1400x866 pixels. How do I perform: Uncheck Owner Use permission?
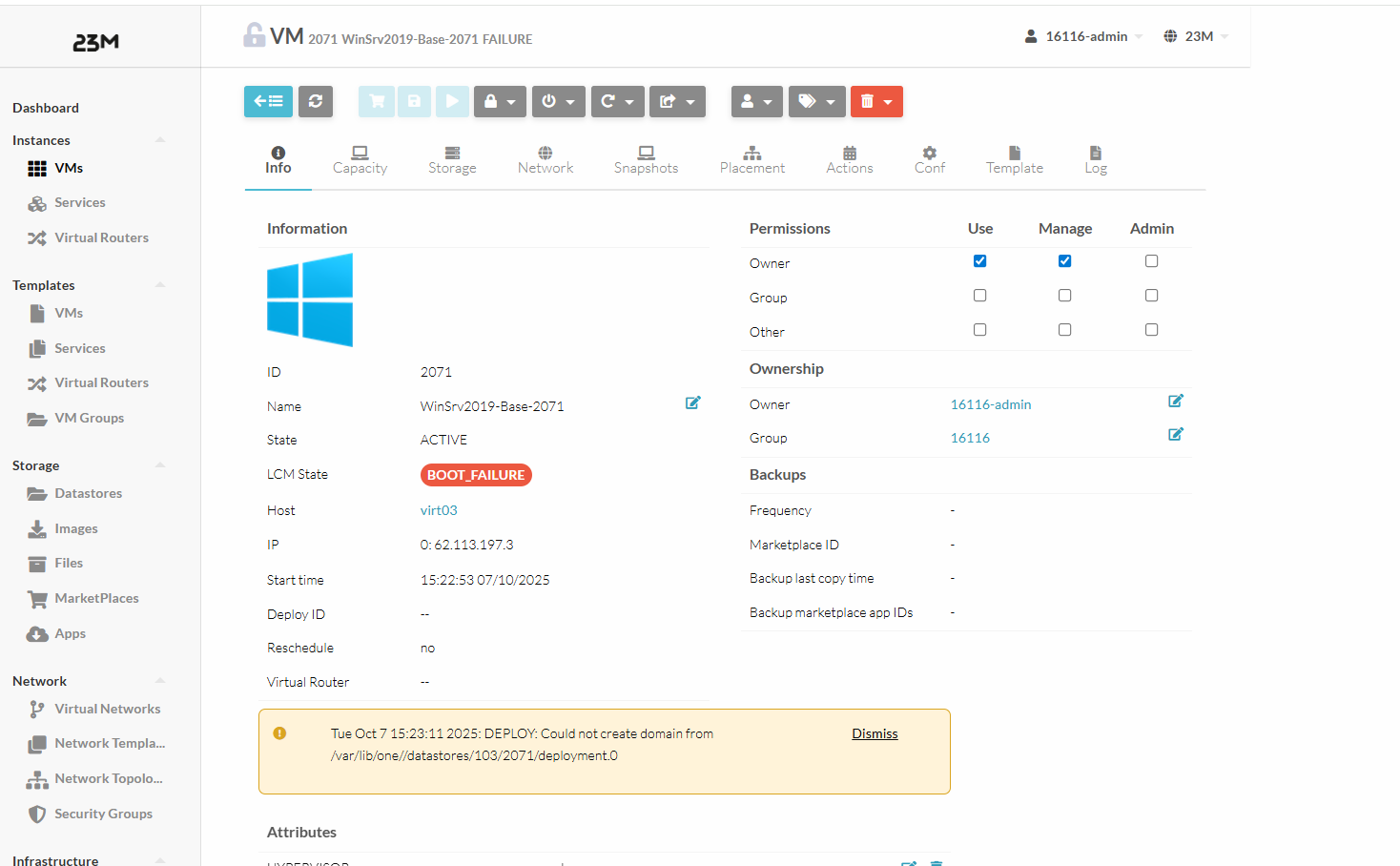click(x=979, y=261)
